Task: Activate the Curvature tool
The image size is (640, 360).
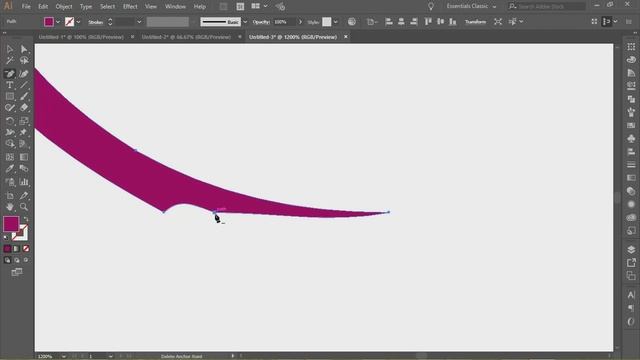Action: 24,74
